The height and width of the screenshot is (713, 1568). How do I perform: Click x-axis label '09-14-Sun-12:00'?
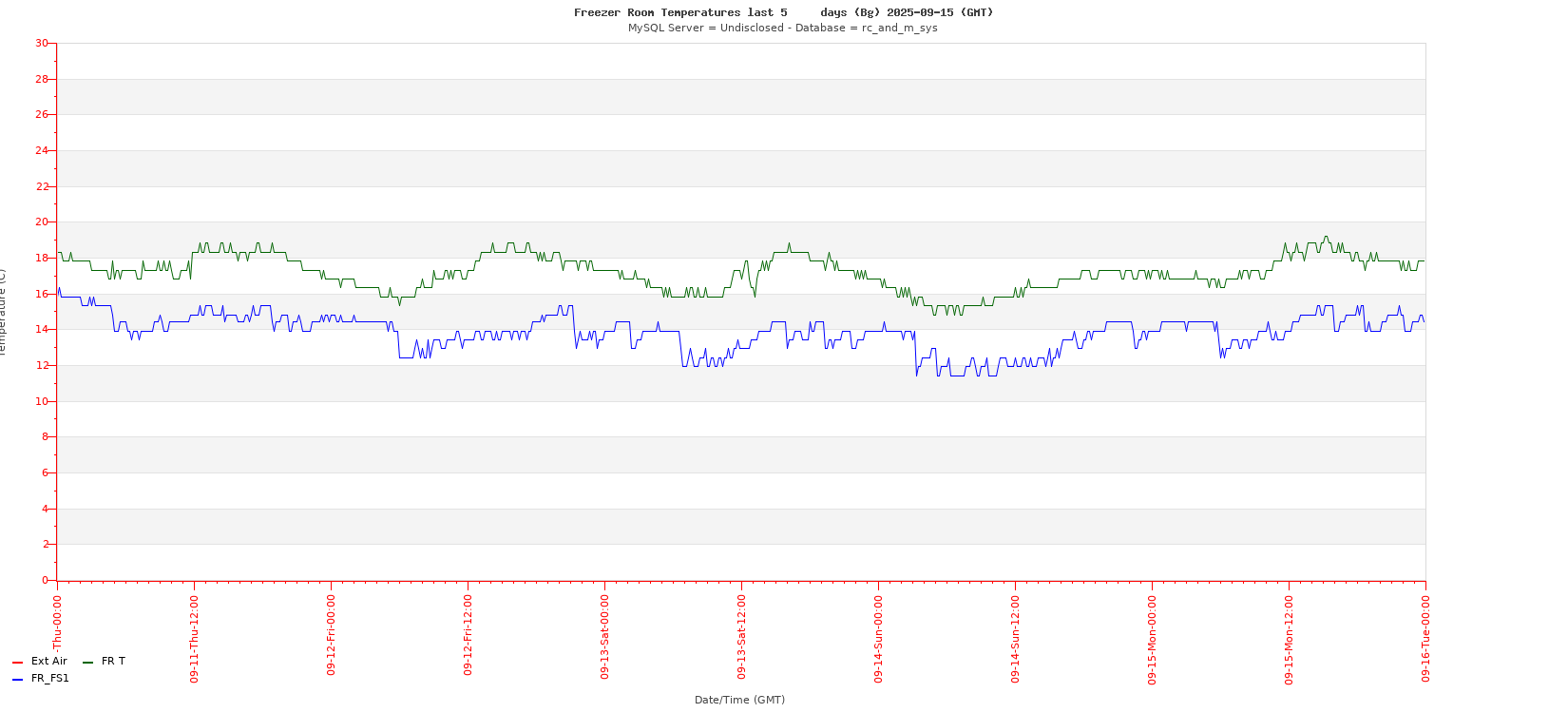(1015, 639)
